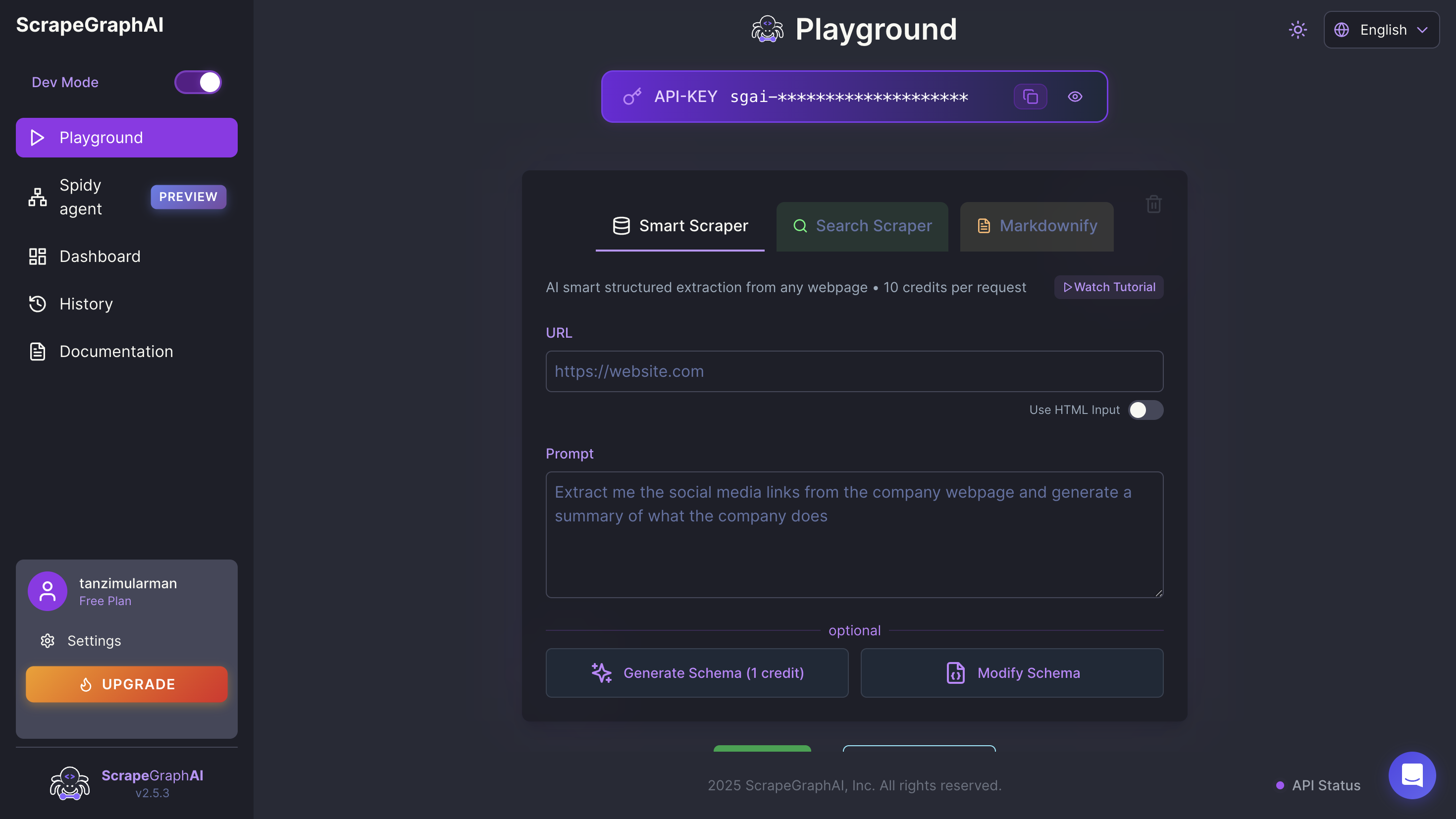
Task: Click the code file icon on Modify Schema
Action: coord(955,672)
